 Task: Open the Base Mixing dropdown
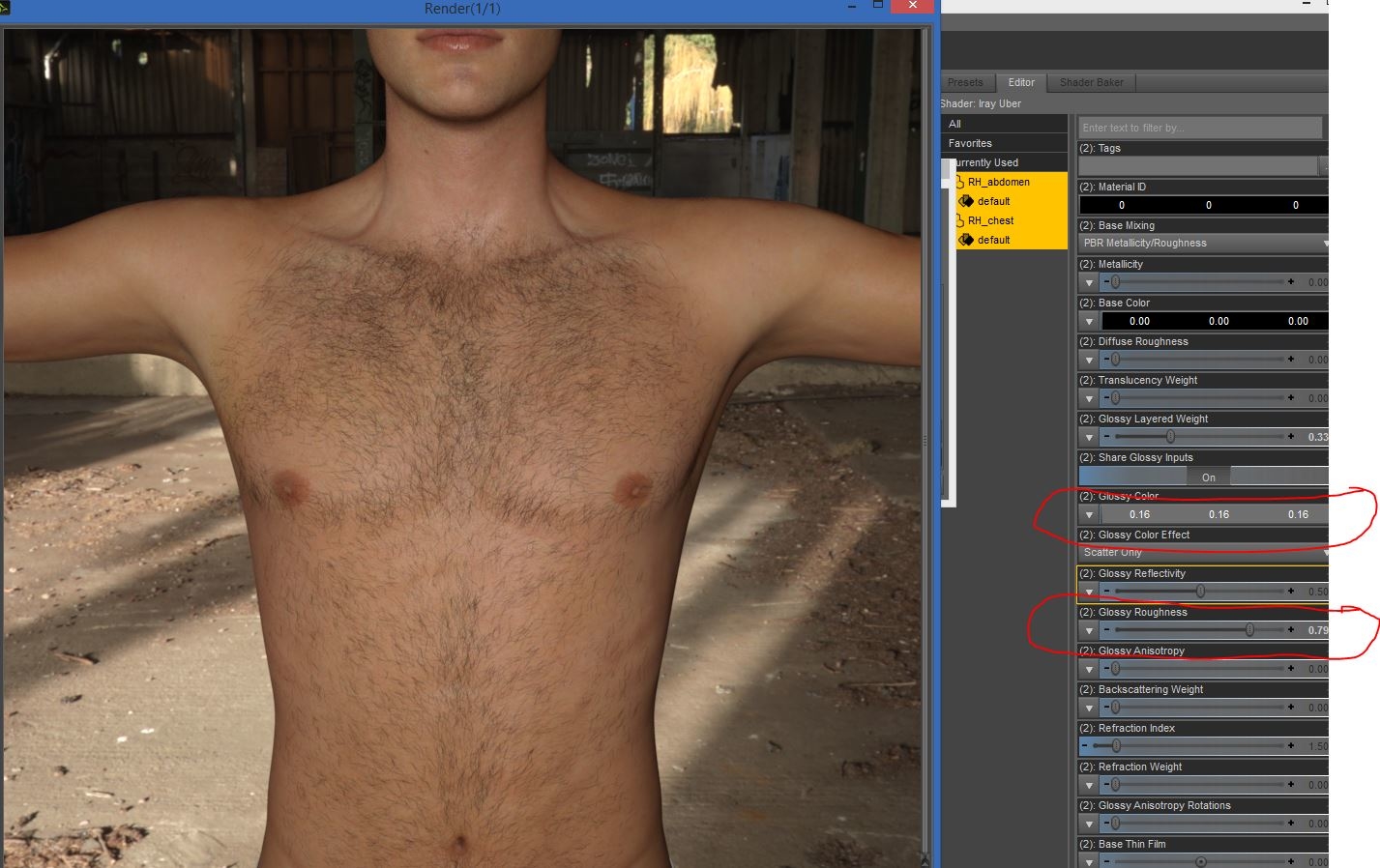tap(1202, 244)
